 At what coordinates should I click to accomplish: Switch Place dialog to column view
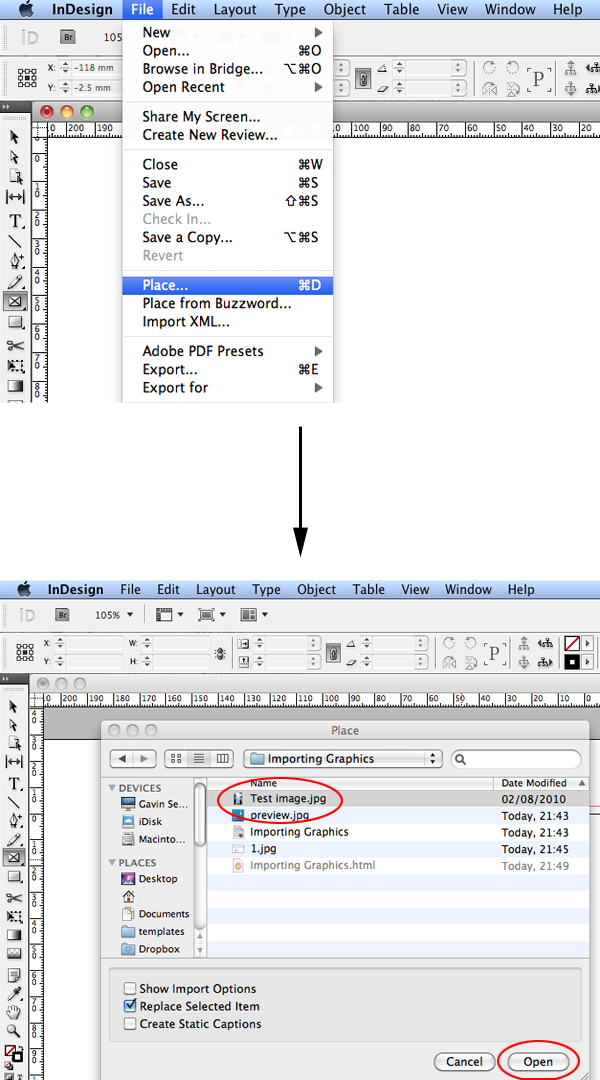pyautogui.click(x=222, y=758)
